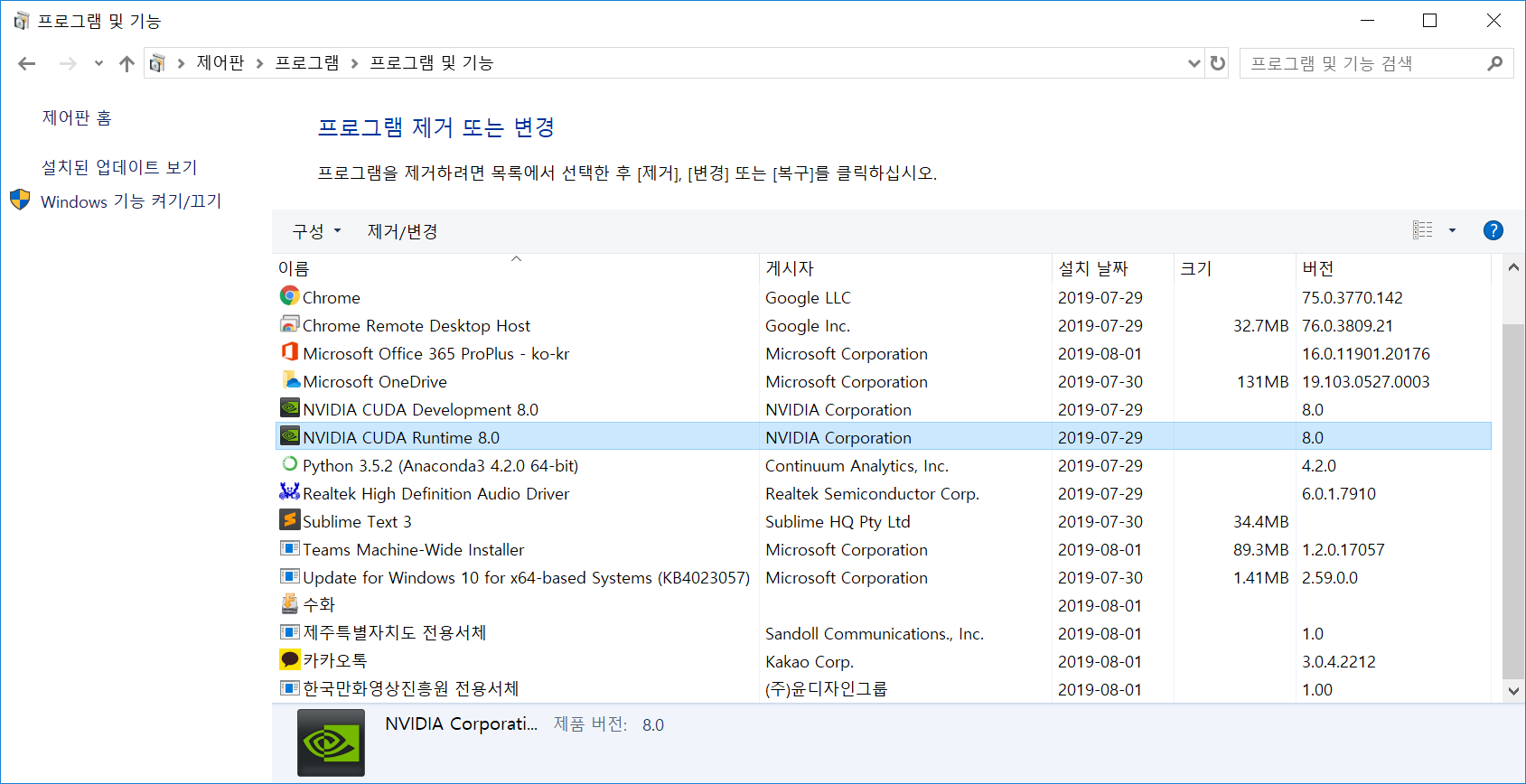
Task: Click the version 75.0.3770.142
Action: (1353, 297)
